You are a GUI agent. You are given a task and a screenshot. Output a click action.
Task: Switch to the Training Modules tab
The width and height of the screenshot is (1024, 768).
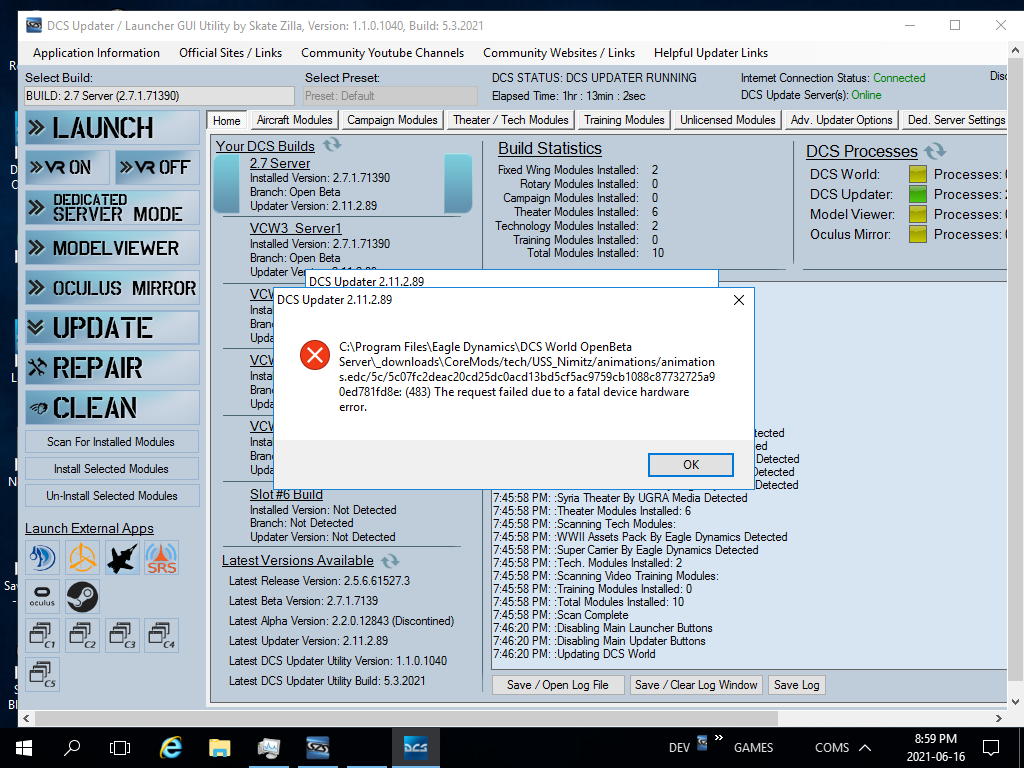624,120
